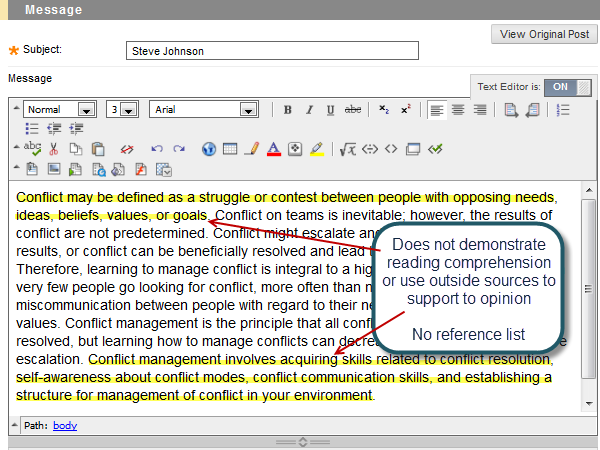Open the Normal paragraph style dropdown

(87, 110)
